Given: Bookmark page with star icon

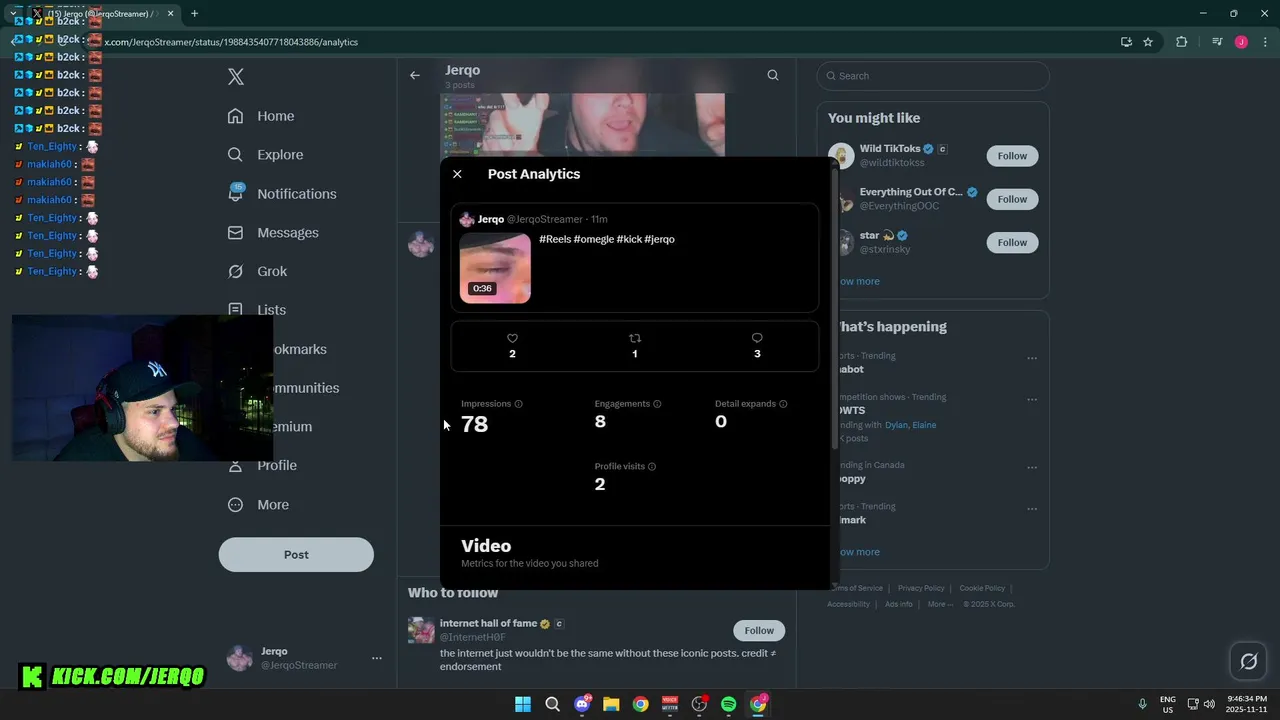Looking at the screenshot, I should coord(1148,42).
